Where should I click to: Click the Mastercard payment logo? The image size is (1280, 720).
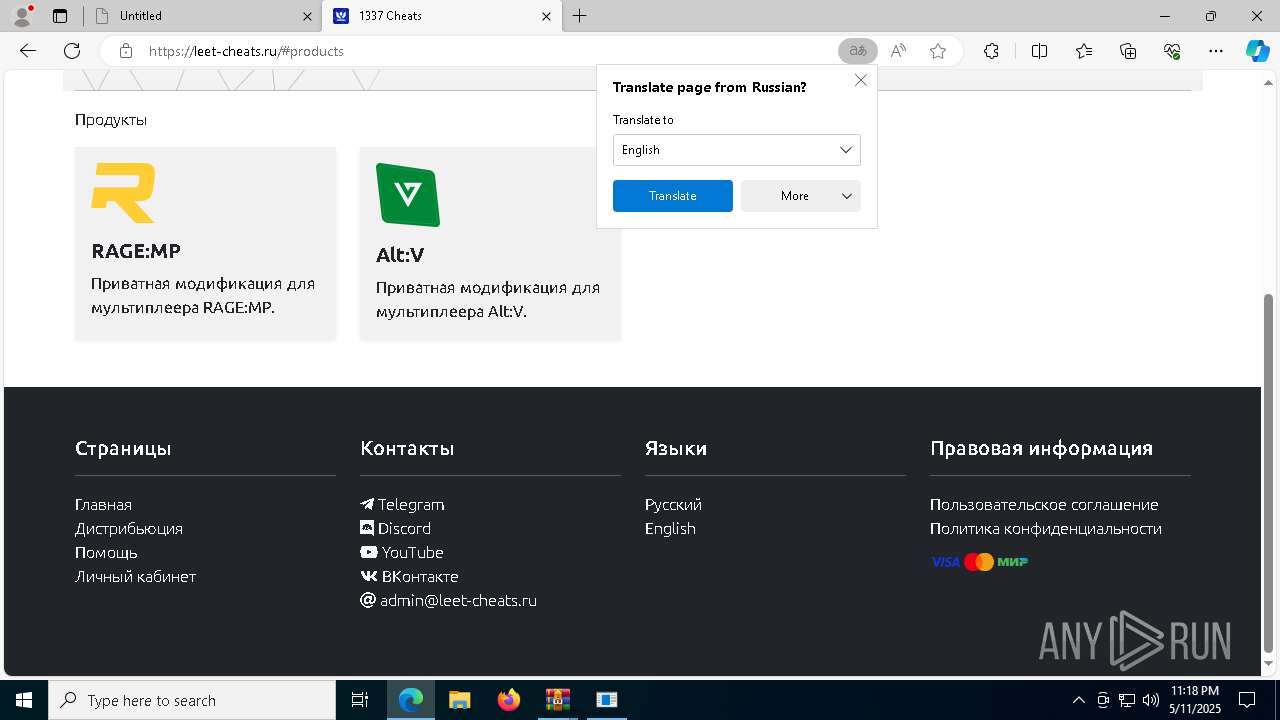979,562
